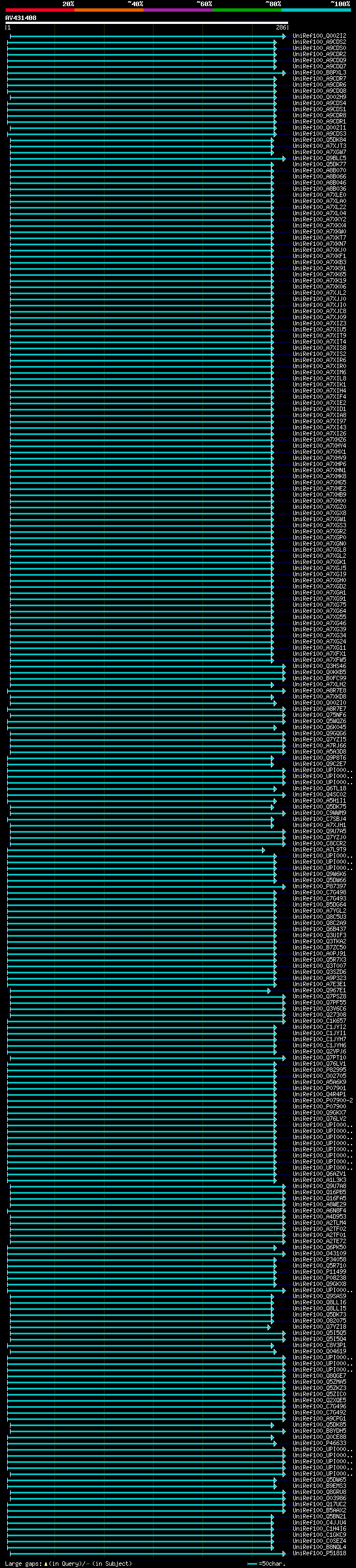
Task: Select hit label UniRef100_A9CDS2
Action: [x=319, y=42]
